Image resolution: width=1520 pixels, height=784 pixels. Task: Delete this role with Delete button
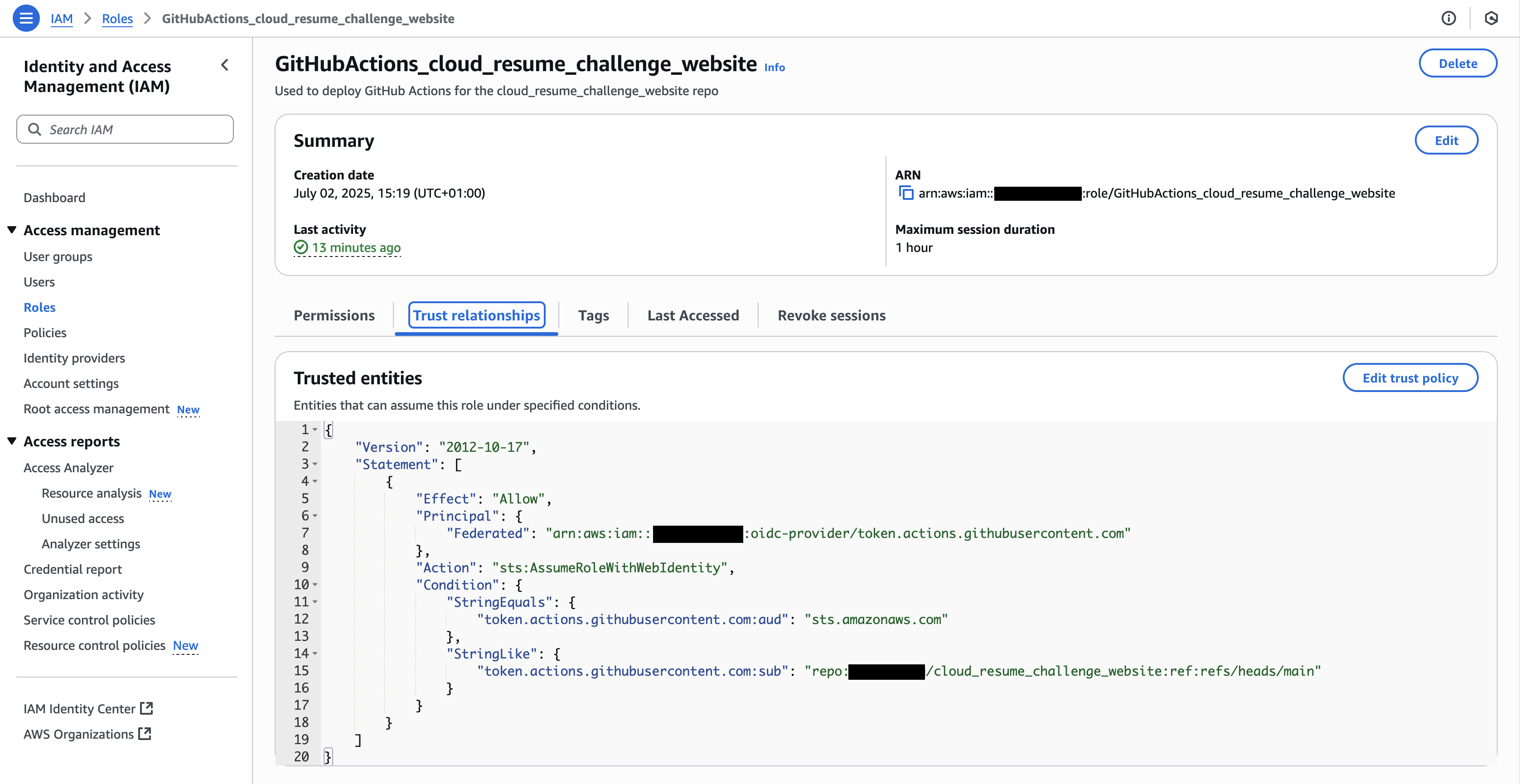tap(1457, 63)
